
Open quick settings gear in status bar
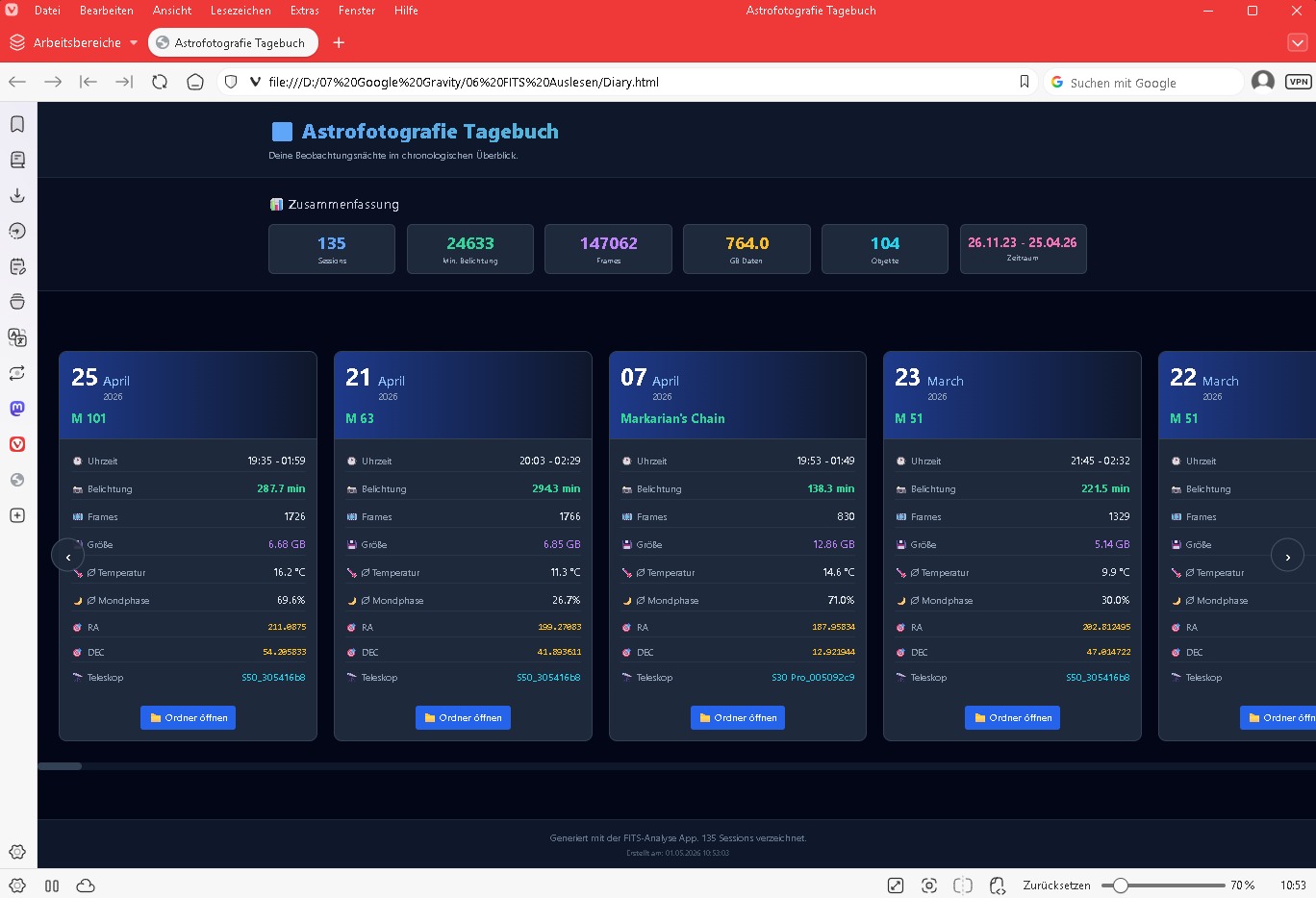click(x=17, y=886)
